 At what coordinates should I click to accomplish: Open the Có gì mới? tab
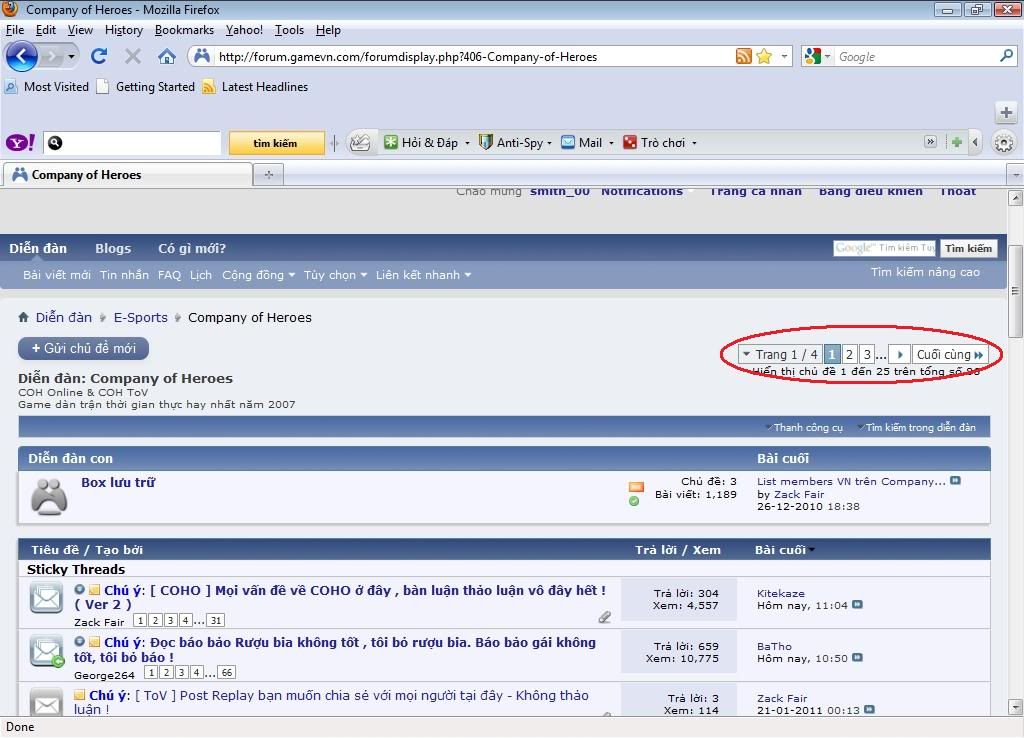tap(192, 248)
